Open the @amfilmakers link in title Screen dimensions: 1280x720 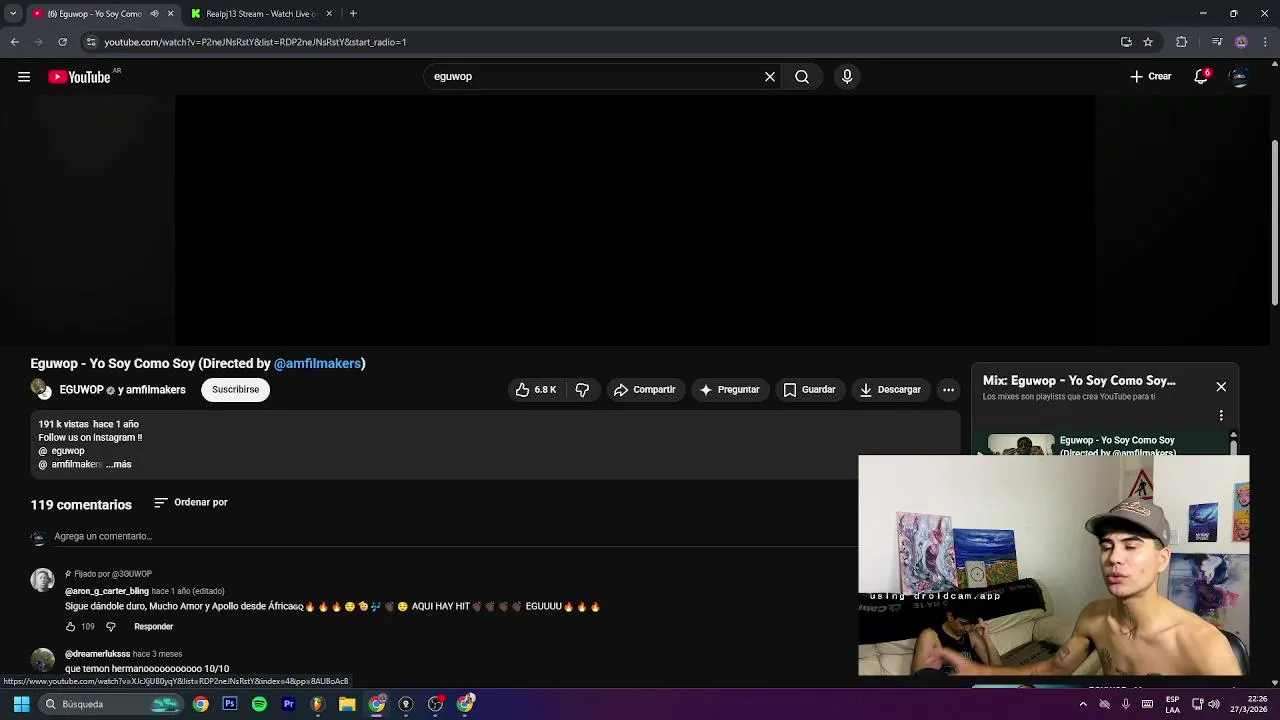point(317,364)
